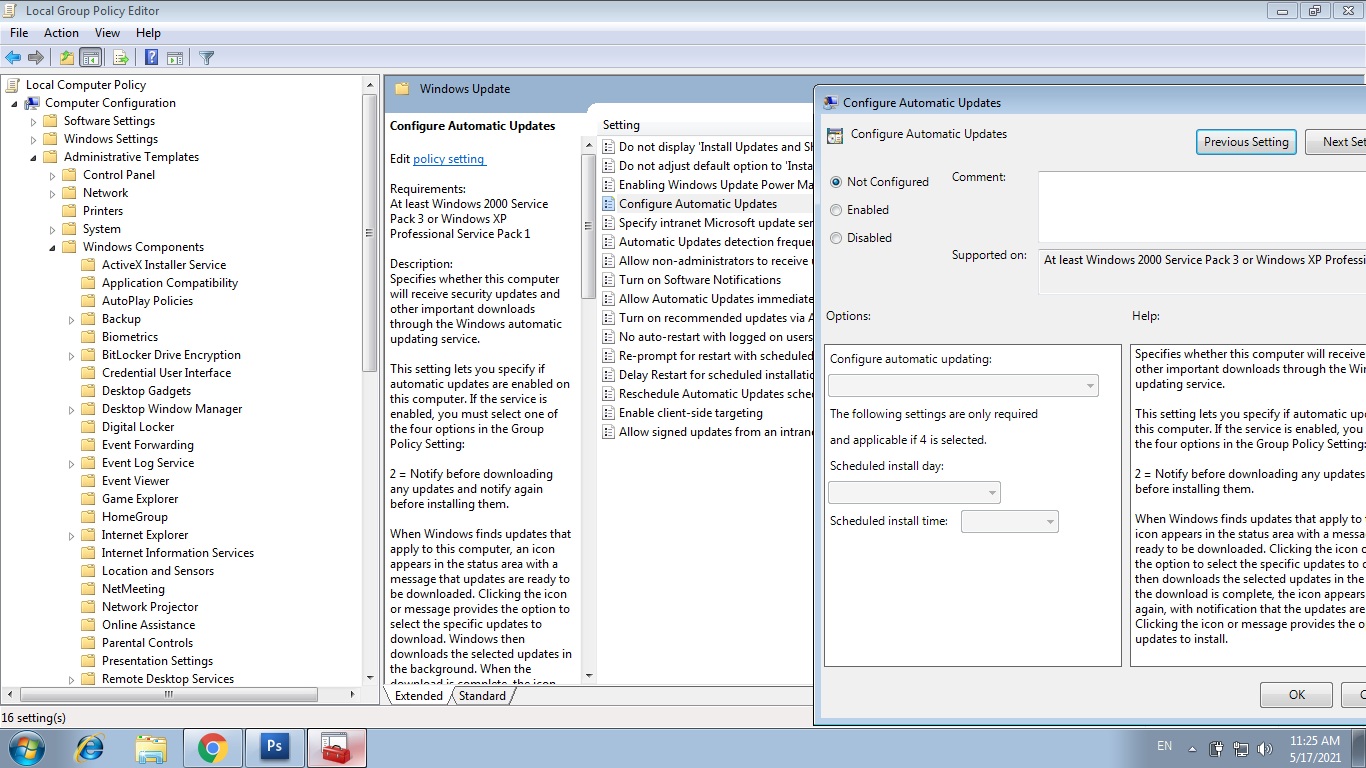Select the Disabled radio button
The image size is (1366, 768).
pyautogui.click(x=836, y=238)
